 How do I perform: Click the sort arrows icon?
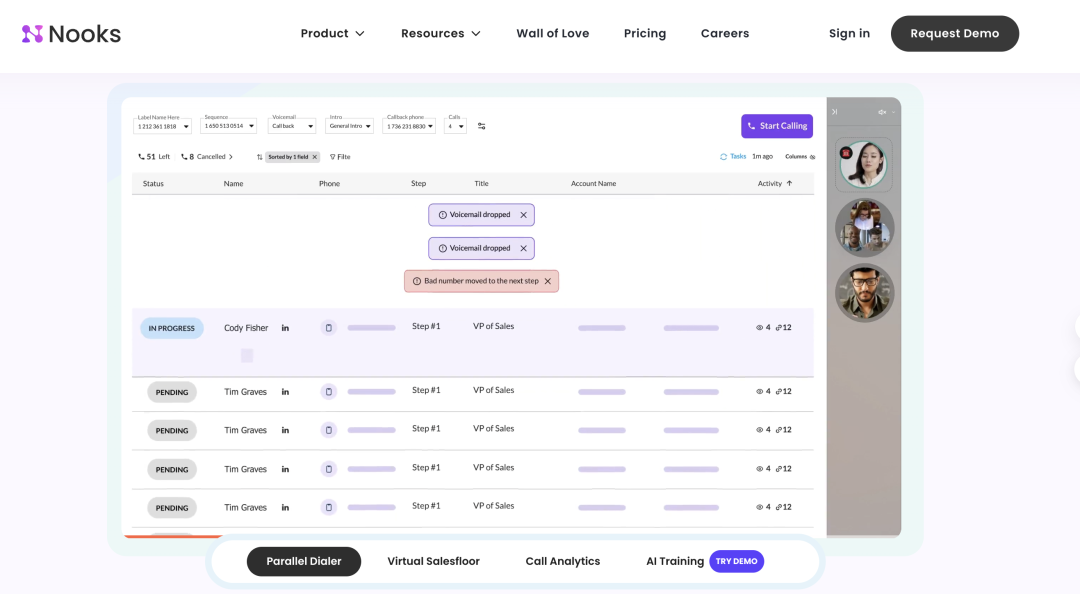click(x=260, y=157)
